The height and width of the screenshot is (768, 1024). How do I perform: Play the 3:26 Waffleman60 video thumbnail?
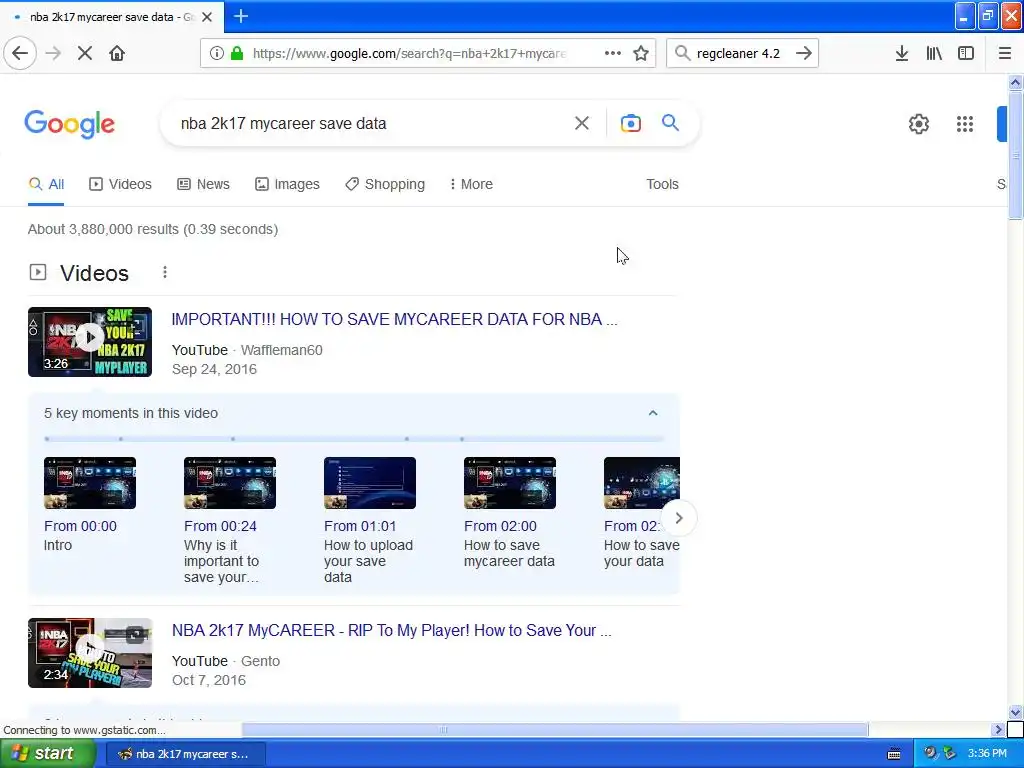90,342
